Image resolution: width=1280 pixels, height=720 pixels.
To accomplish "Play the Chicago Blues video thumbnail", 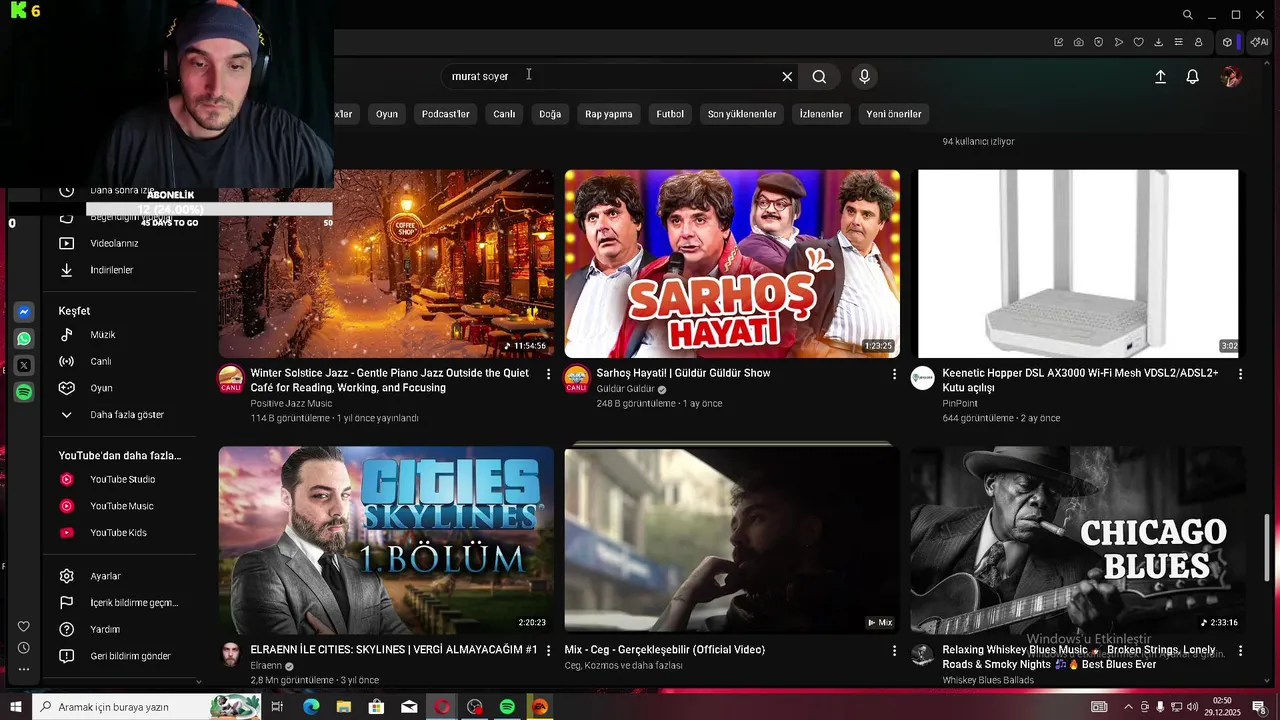I will 1078,540.
